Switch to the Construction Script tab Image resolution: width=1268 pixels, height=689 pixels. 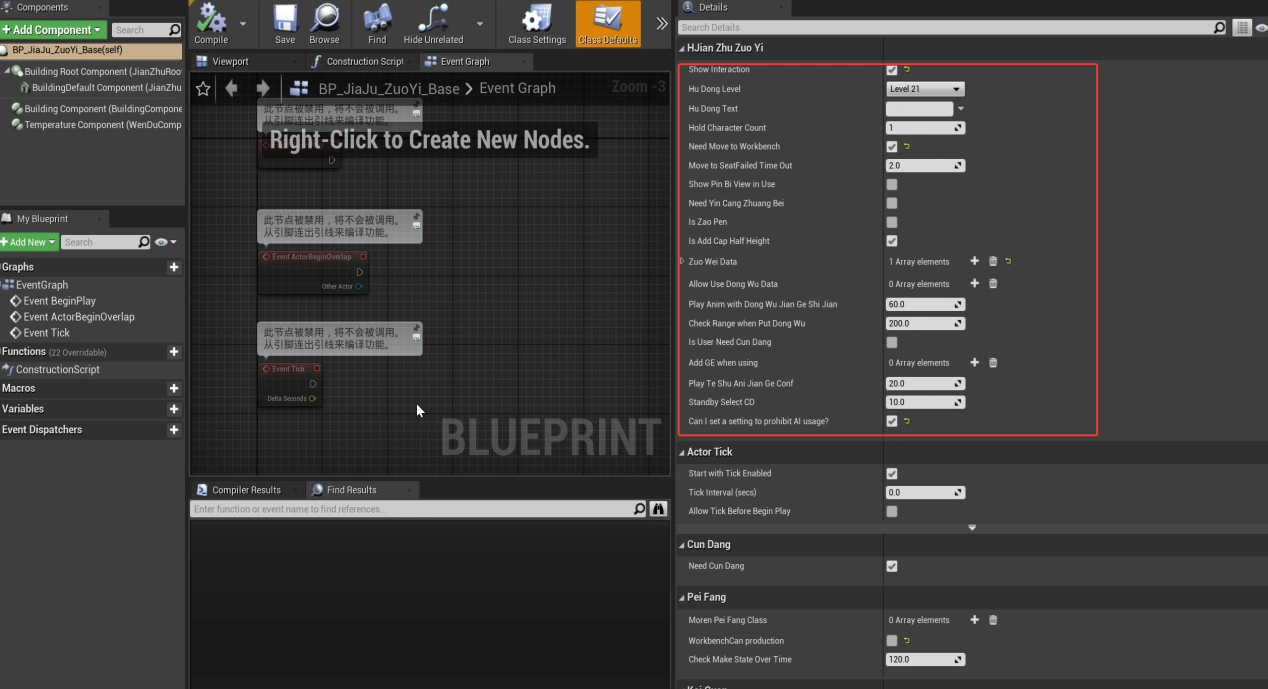364,61
